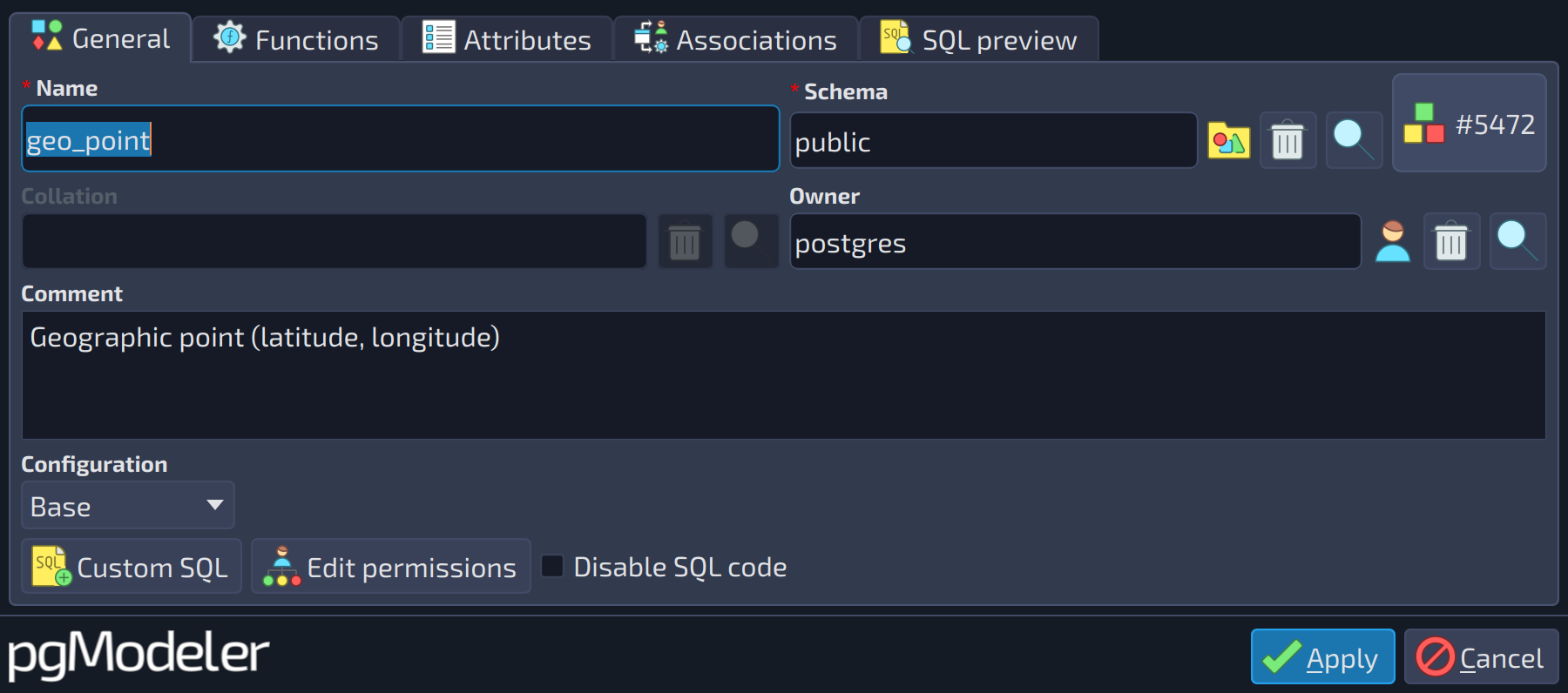Viewport: 1568px width, 693px height.
Task: Click the Collation input field
Action: click(334, 241)
